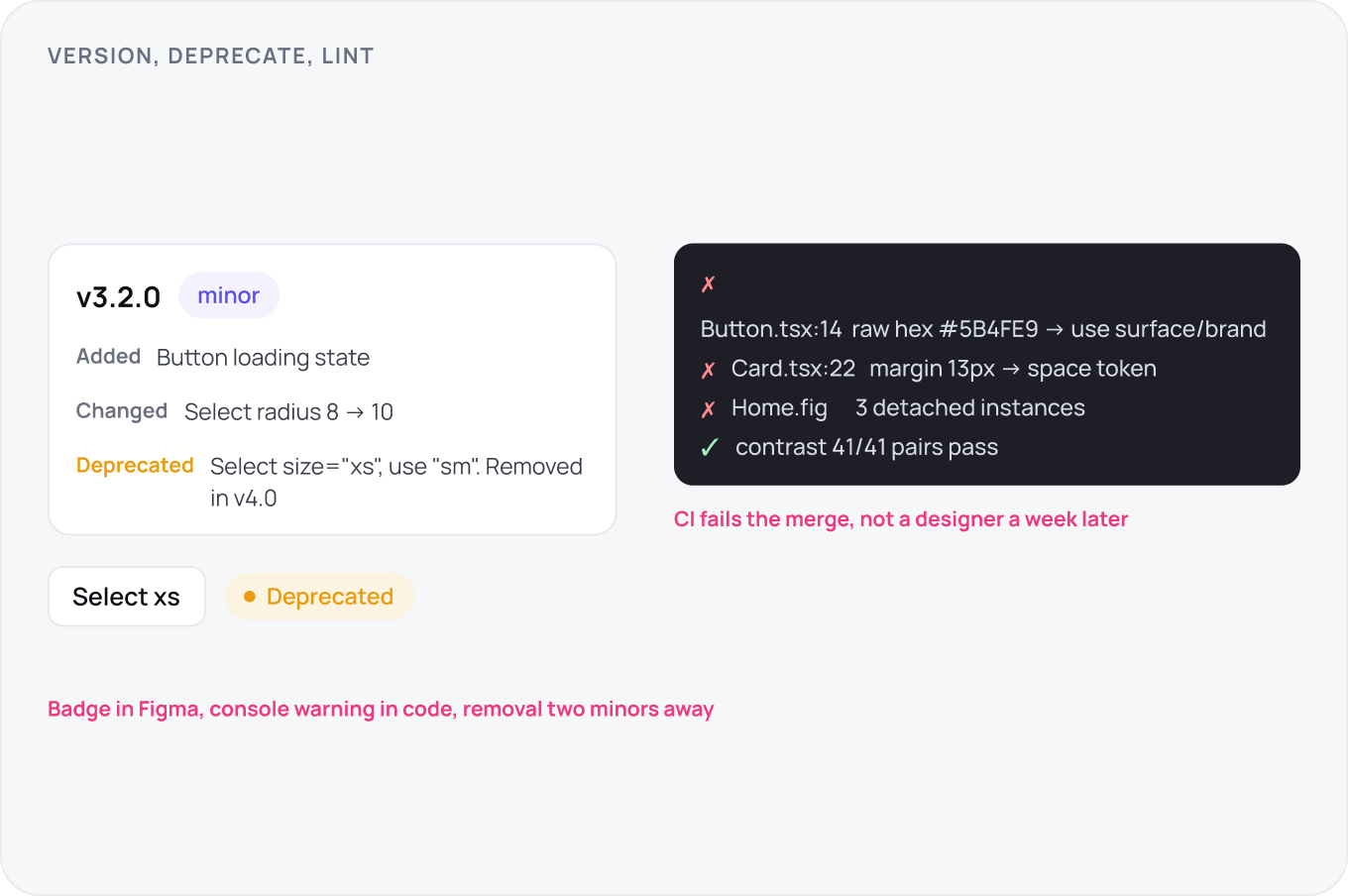The image size is (1348, 896).
Task: Click the orange "Deprecated" changelog label in the card
Action: coord(135,466)
